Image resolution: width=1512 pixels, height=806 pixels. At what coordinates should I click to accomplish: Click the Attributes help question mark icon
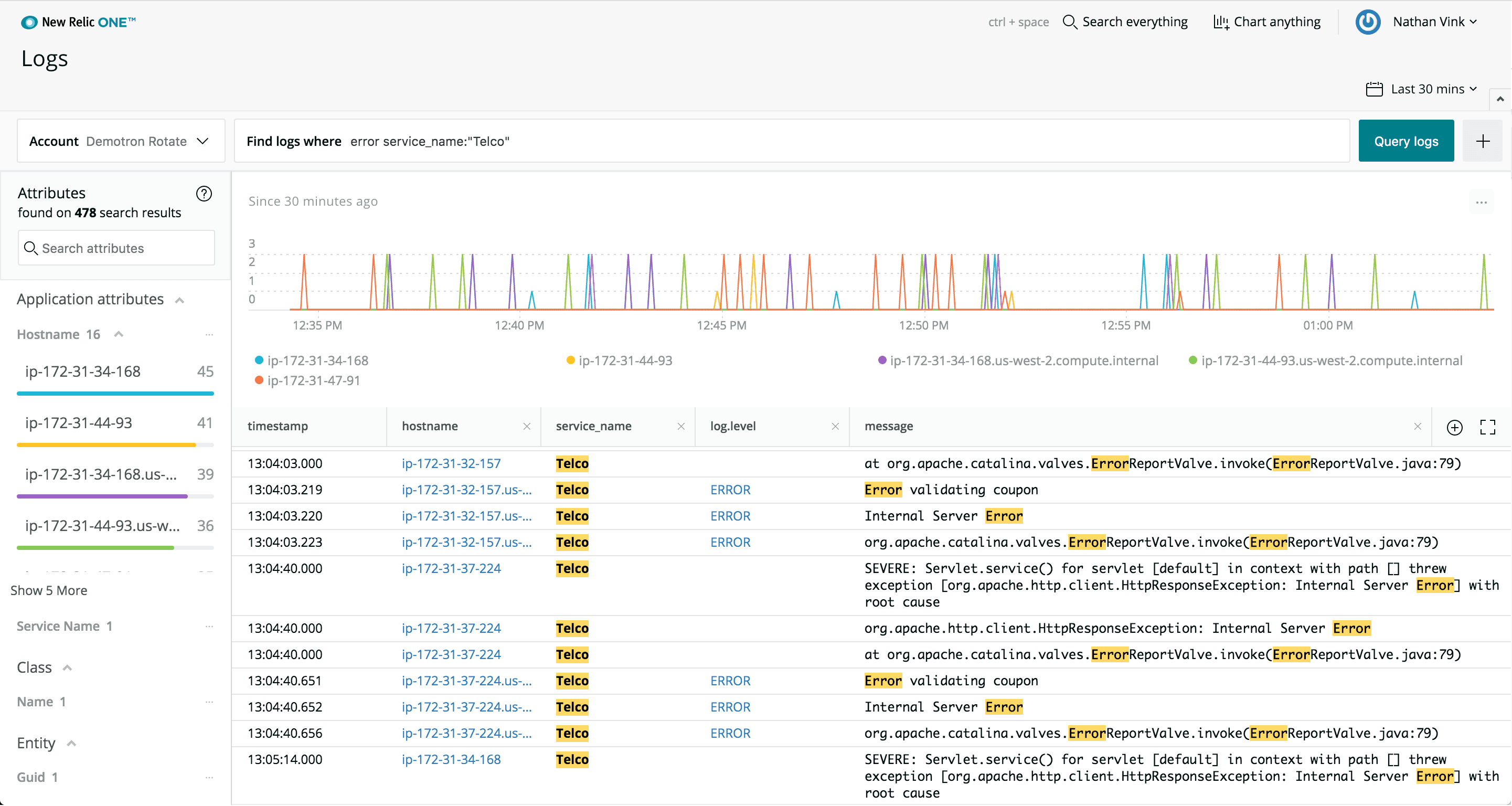(204, 193)
